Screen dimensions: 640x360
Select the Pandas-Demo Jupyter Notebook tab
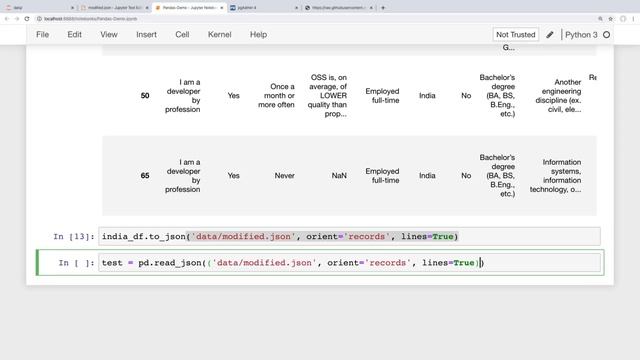[188, 8]
